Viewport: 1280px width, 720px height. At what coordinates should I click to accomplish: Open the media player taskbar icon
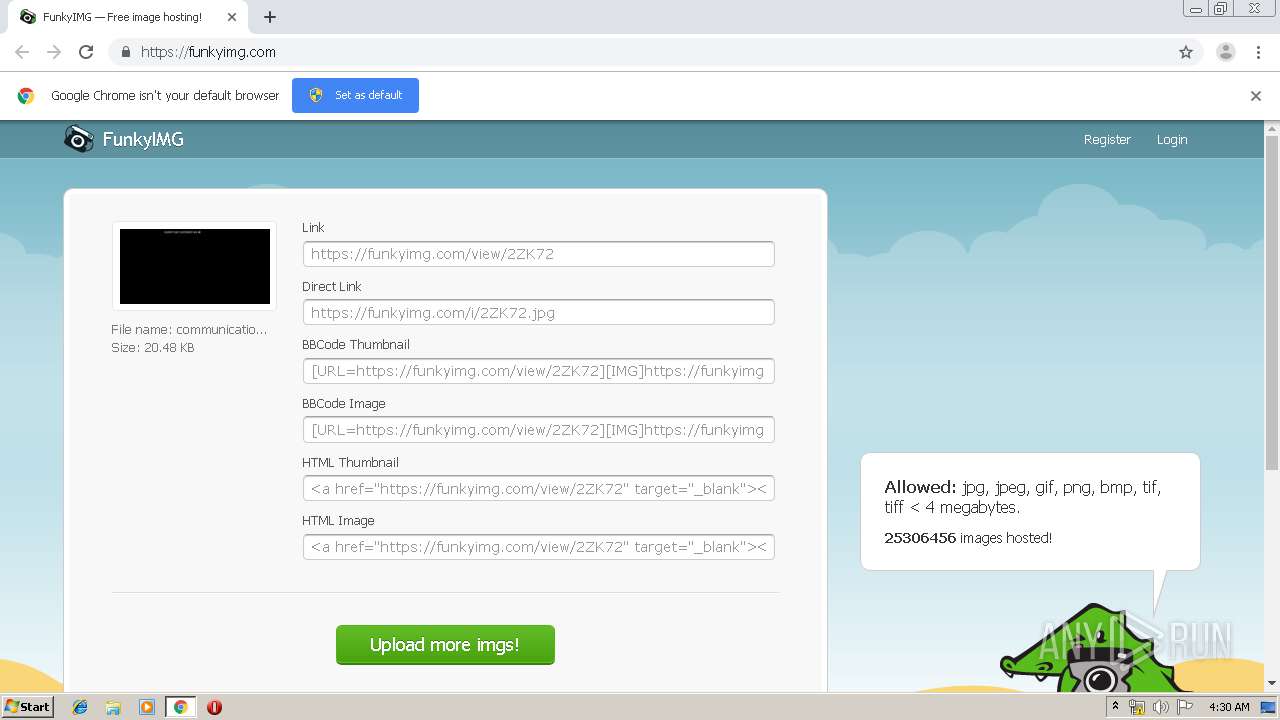(147, 707)
